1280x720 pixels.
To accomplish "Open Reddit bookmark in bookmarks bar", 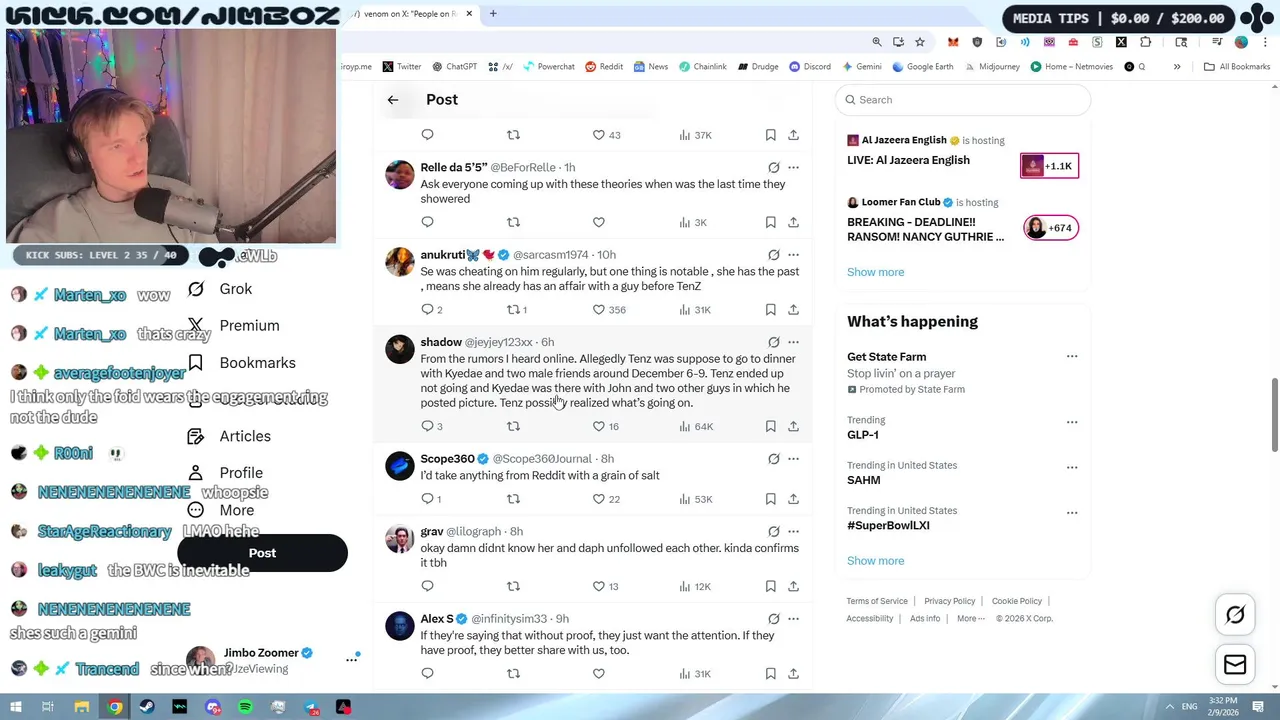I will pos(604,67).
